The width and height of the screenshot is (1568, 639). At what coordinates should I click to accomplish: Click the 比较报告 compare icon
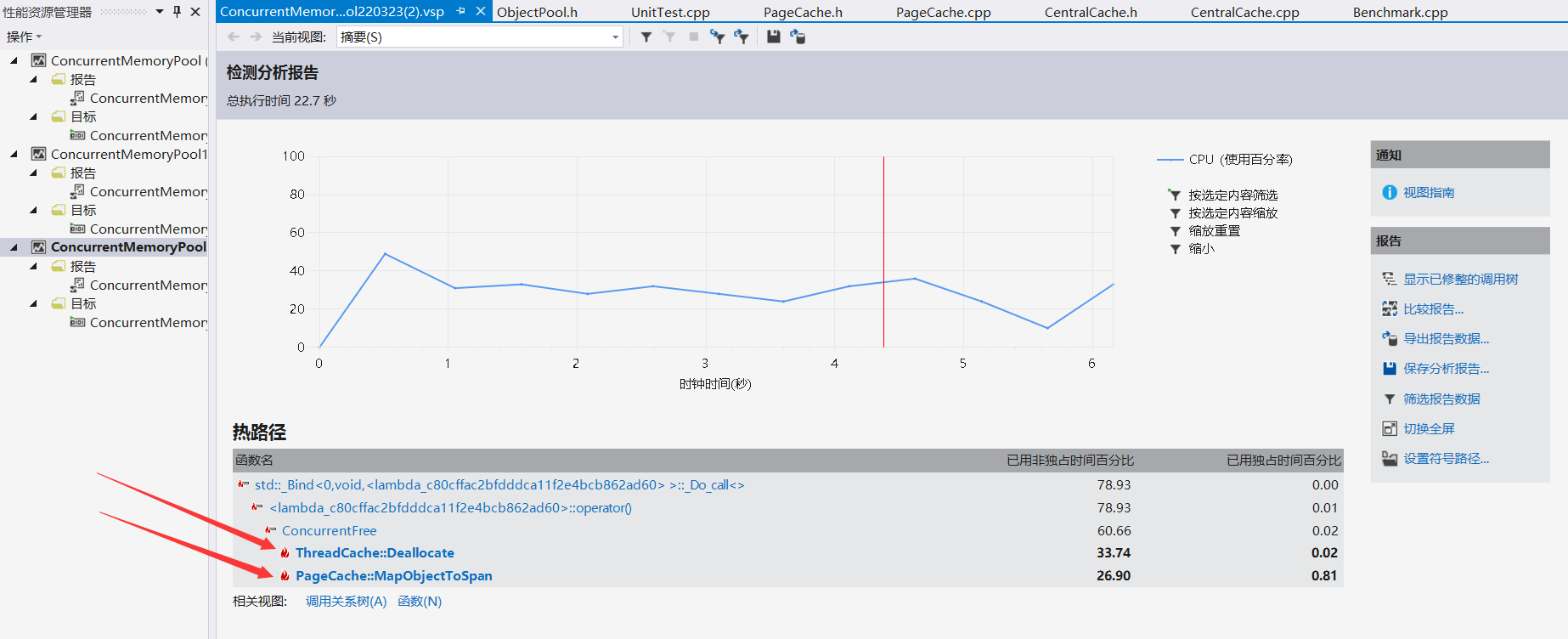(x=1390, y=308)
